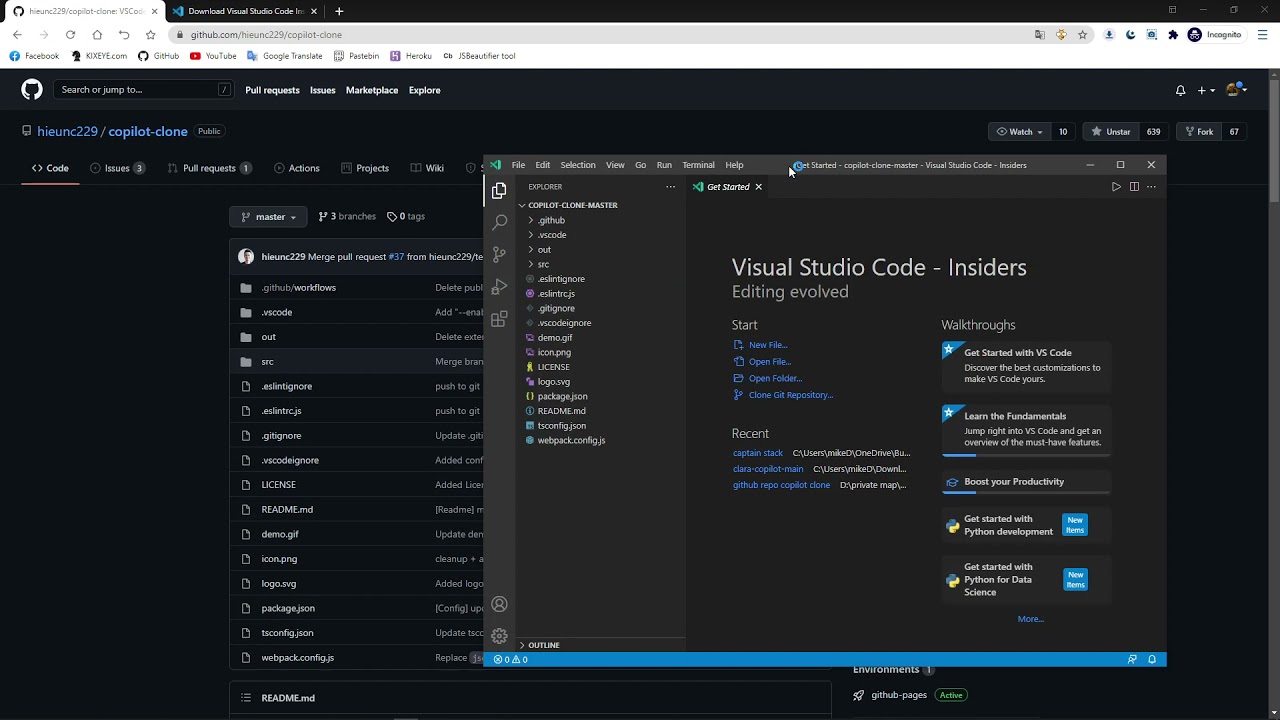The height and width of the screenshot is (720, 1280).
Task: Click the Clone Git Repository link
Action: [790, 395]
